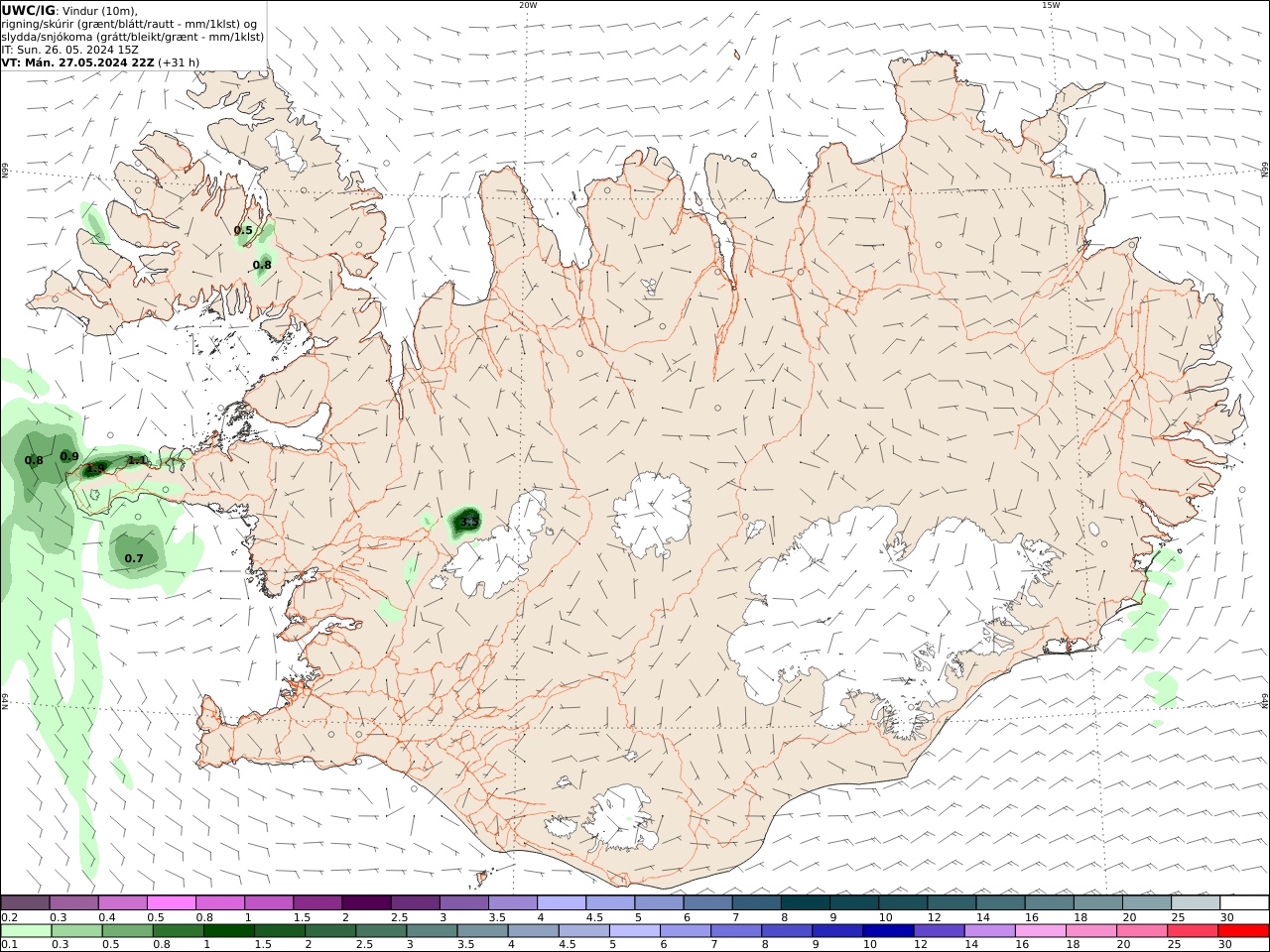This screenshot has width=1270, height=952.
Task: Select the 0.3 green swatch in rain scale
Action: [76, 931]
